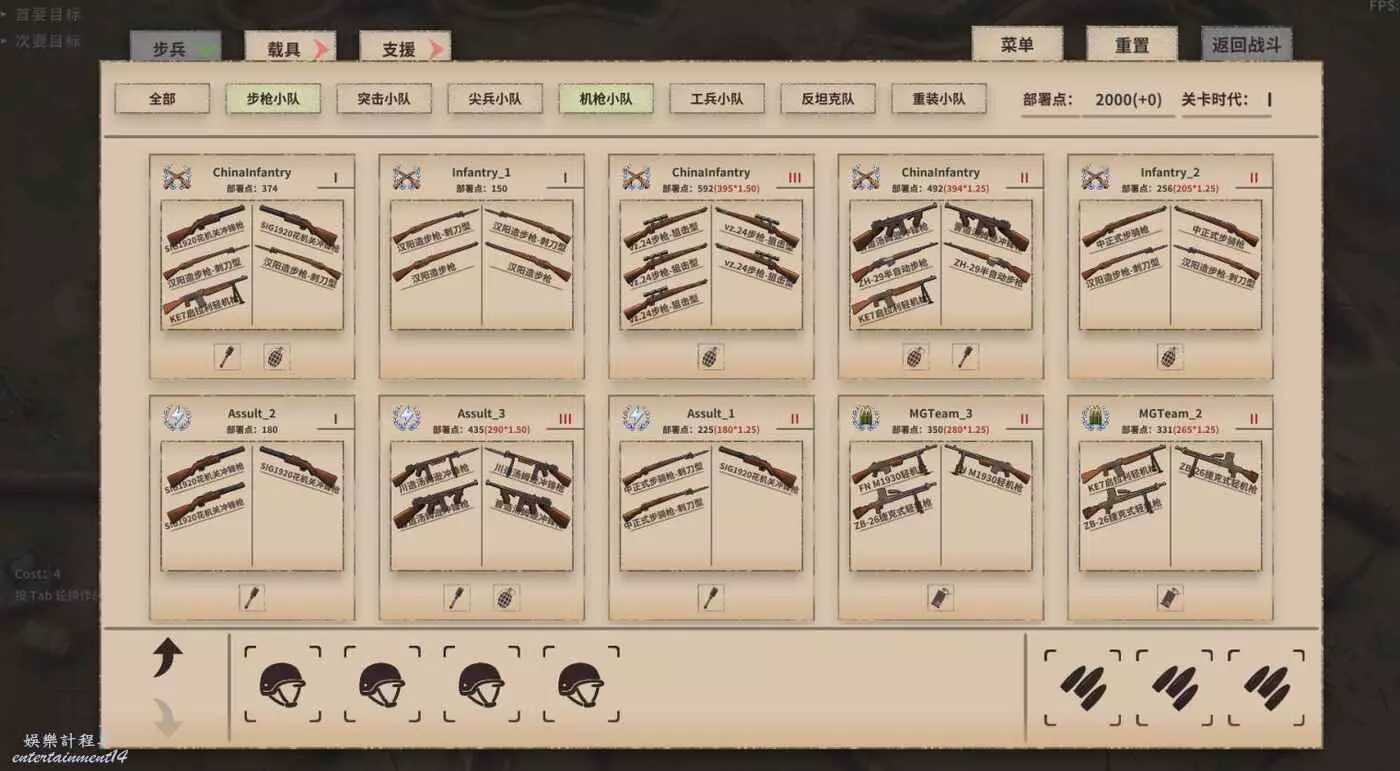
Task: Click the frag grenade icon in Assult_3 card
Action: tap(507, 598)
